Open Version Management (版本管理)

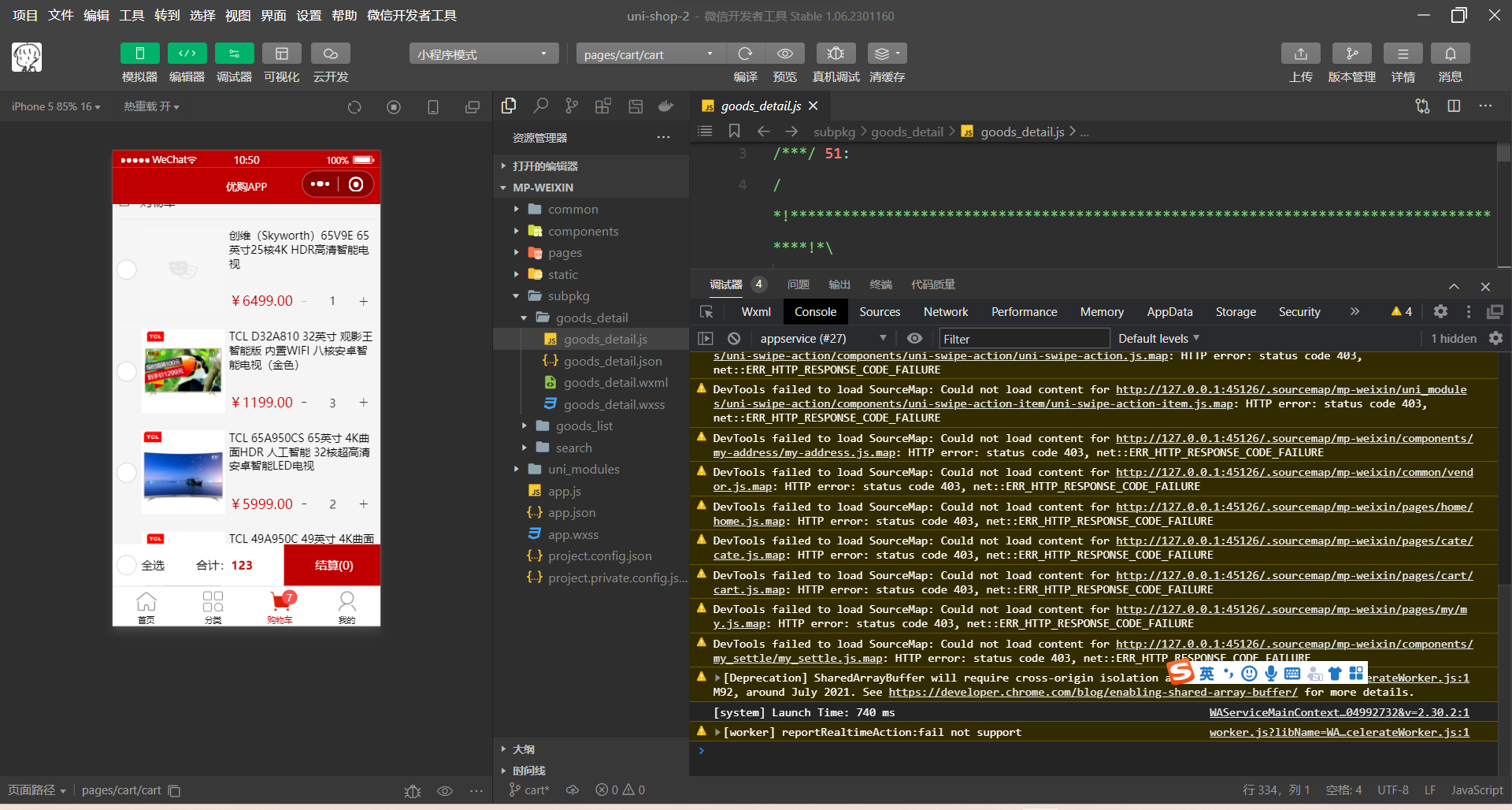click(1351, 54)
